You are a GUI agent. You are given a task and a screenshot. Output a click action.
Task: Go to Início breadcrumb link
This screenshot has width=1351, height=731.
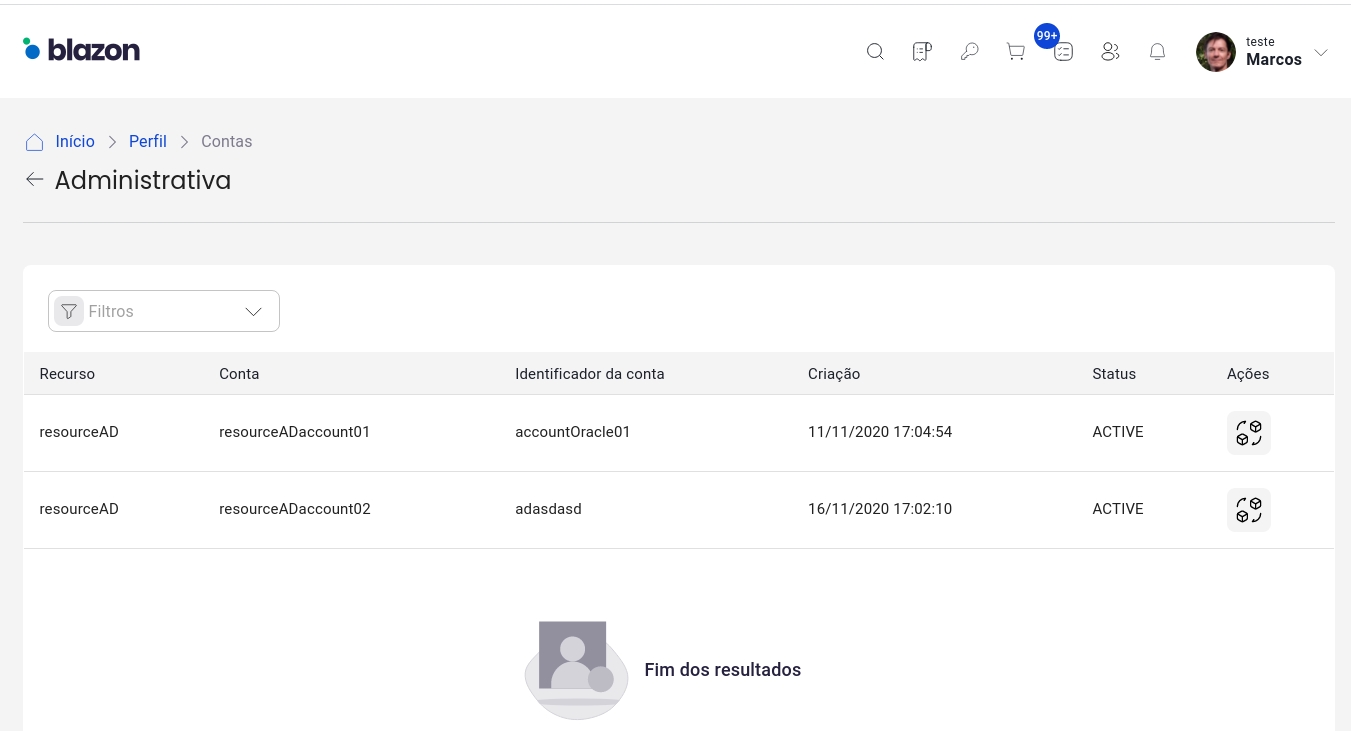click(75, 142)
